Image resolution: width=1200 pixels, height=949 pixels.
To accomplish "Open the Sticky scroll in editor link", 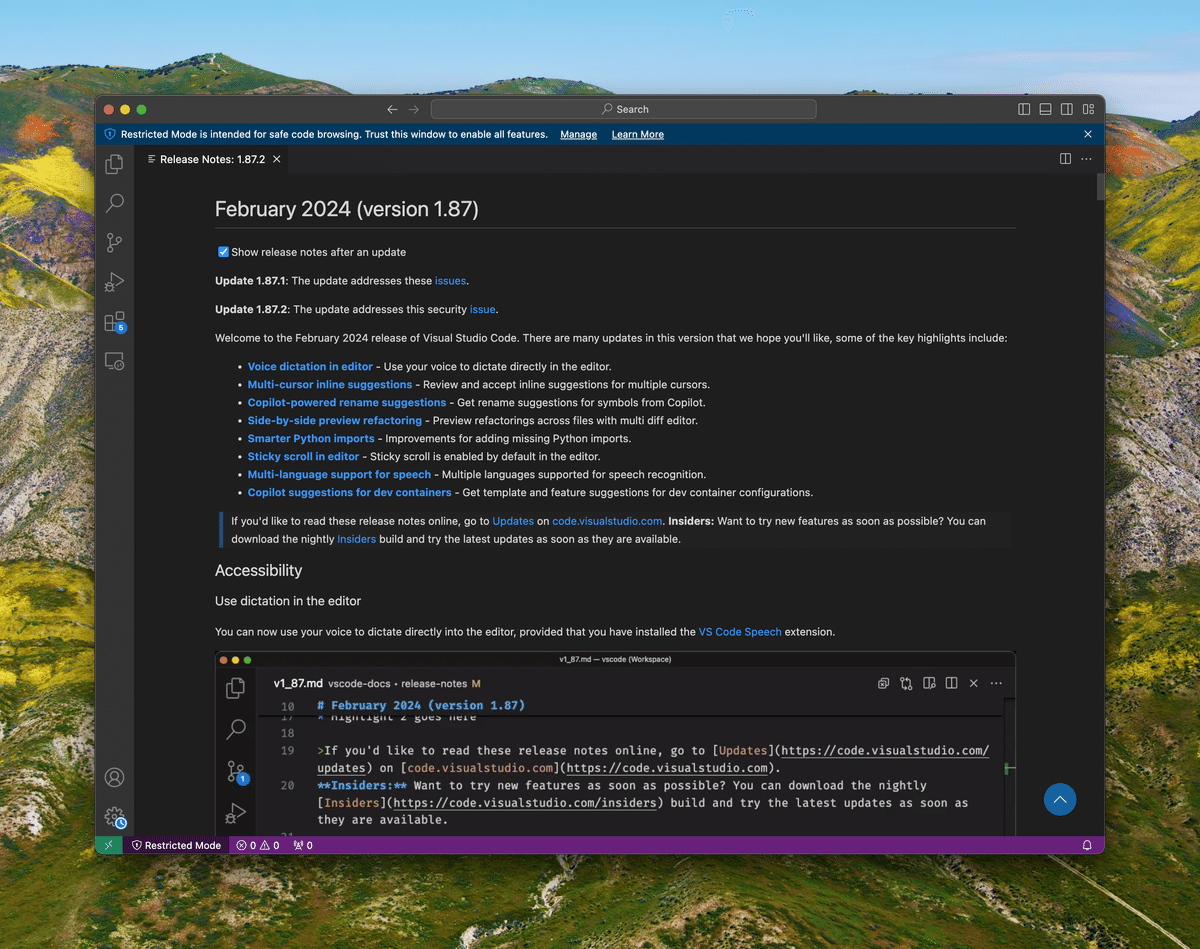I will pyautogui.click(x=303, y=457).
